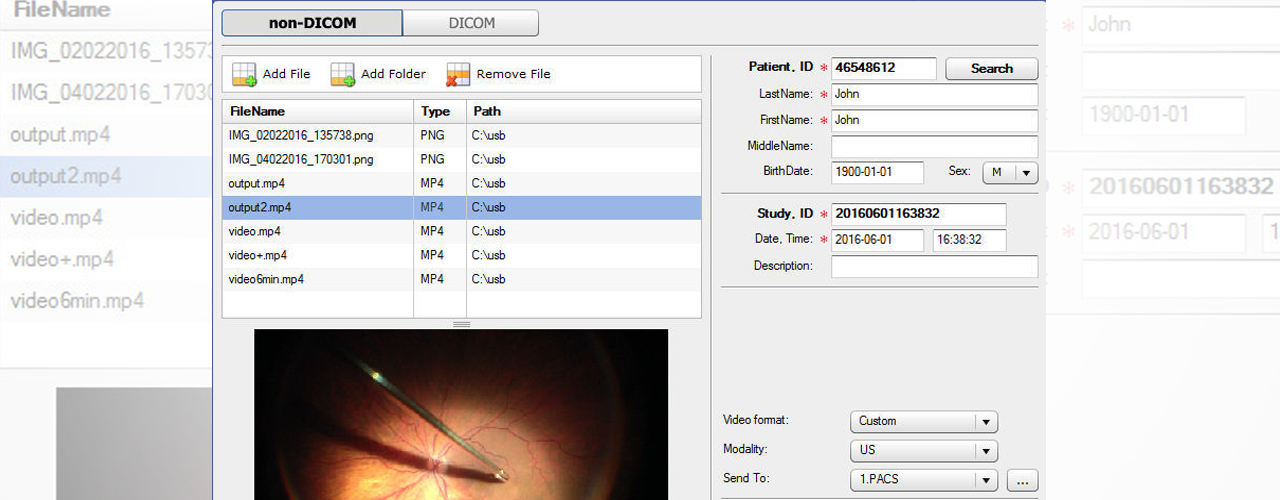The width and height of the screenshot is (1280, 500).
Task: Select file IMG_04022016_170301.png in dialog list
Action: 461,159
